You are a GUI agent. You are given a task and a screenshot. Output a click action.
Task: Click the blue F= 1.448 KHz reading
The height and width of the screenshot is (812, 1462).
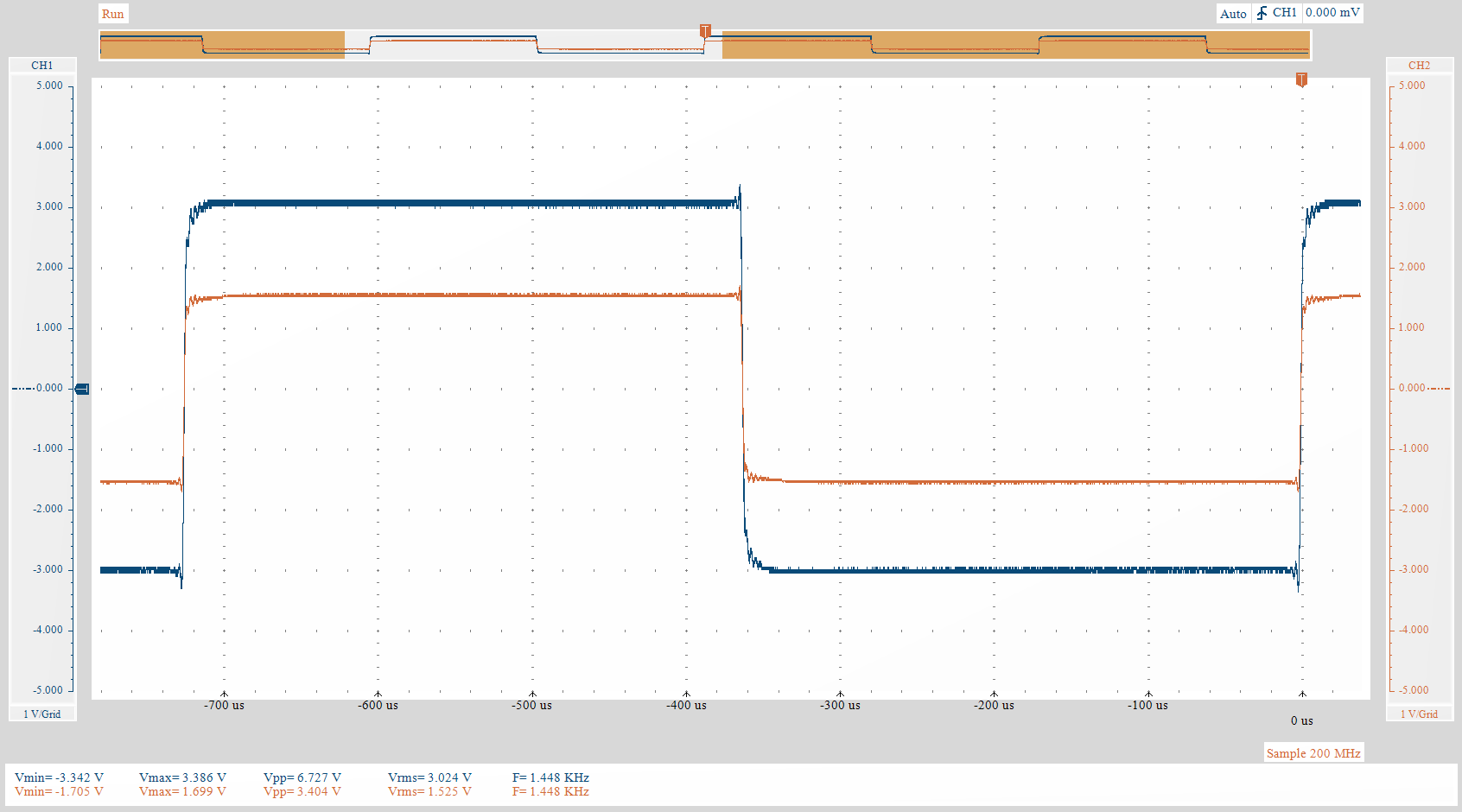(x=550, y=777)
